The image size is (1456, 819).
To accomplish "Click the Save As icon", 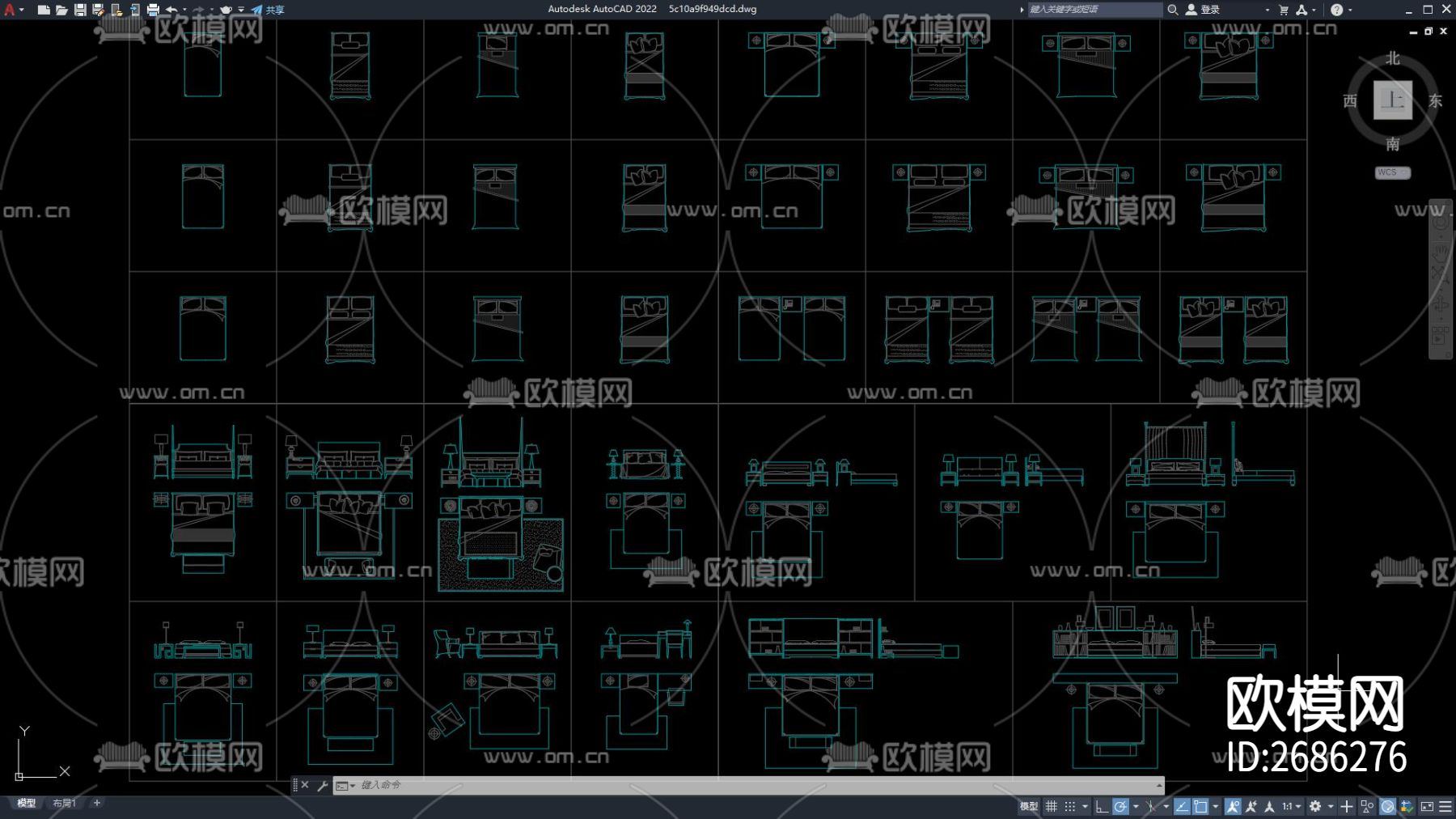I will point(98,10).
